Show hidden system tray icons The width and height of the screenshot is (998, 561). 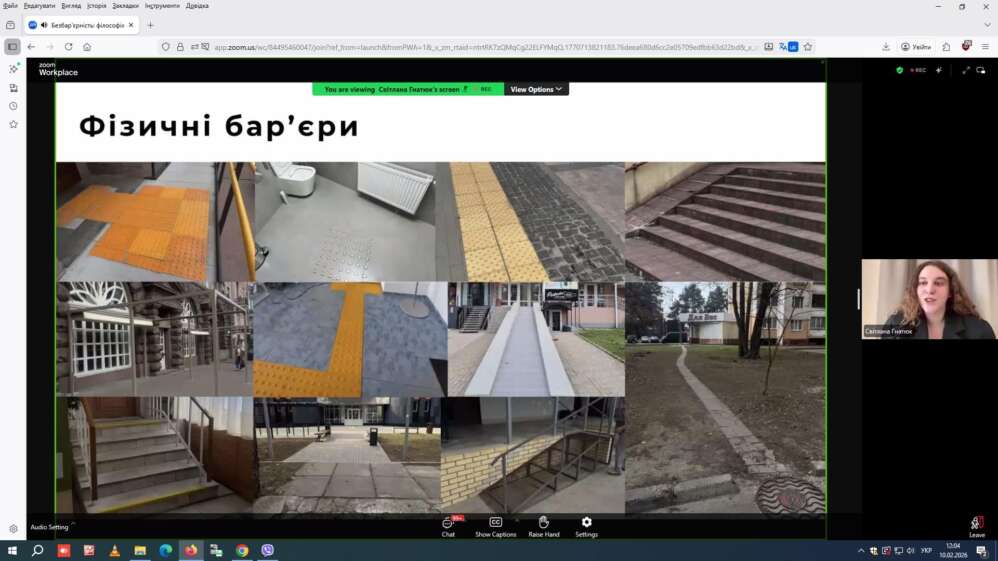point(860,551)
